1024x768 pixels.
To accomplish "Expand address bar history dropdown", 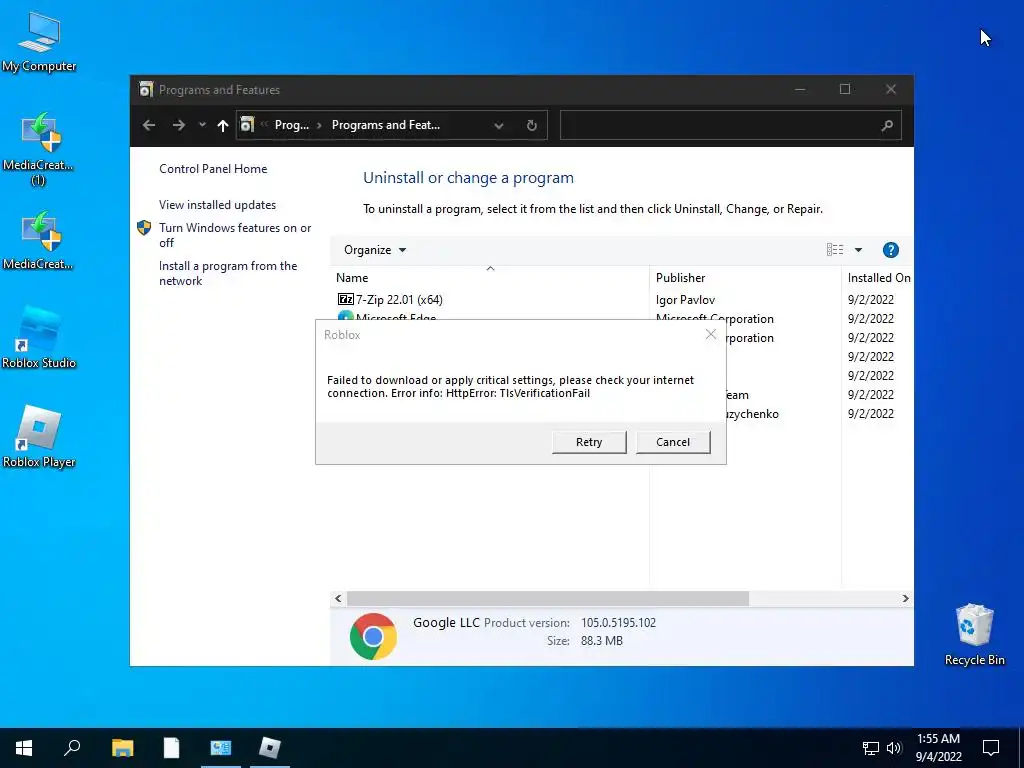I will click(499, 125).
